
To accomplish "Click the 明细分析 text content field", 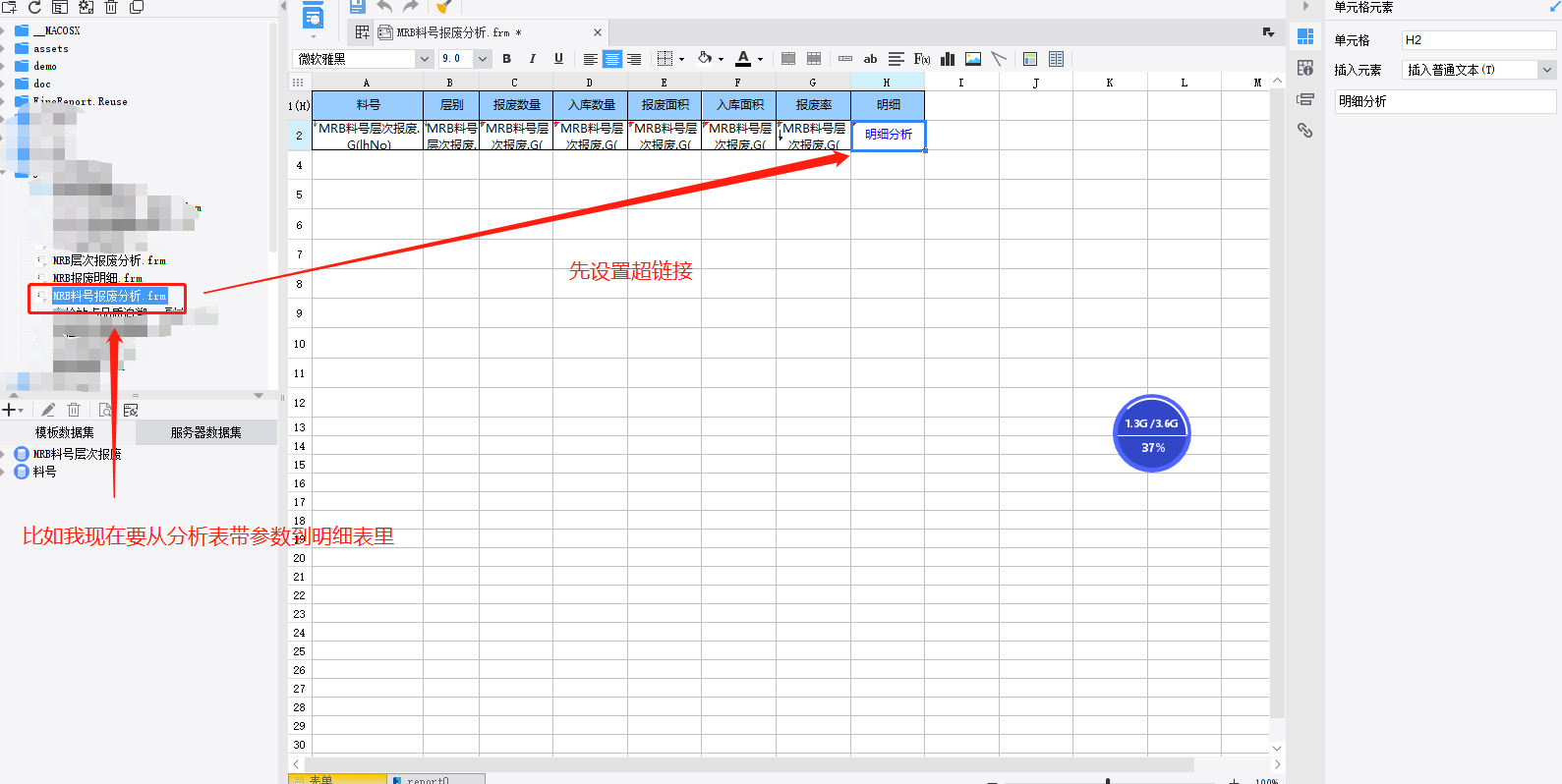I will (1445, 101).
